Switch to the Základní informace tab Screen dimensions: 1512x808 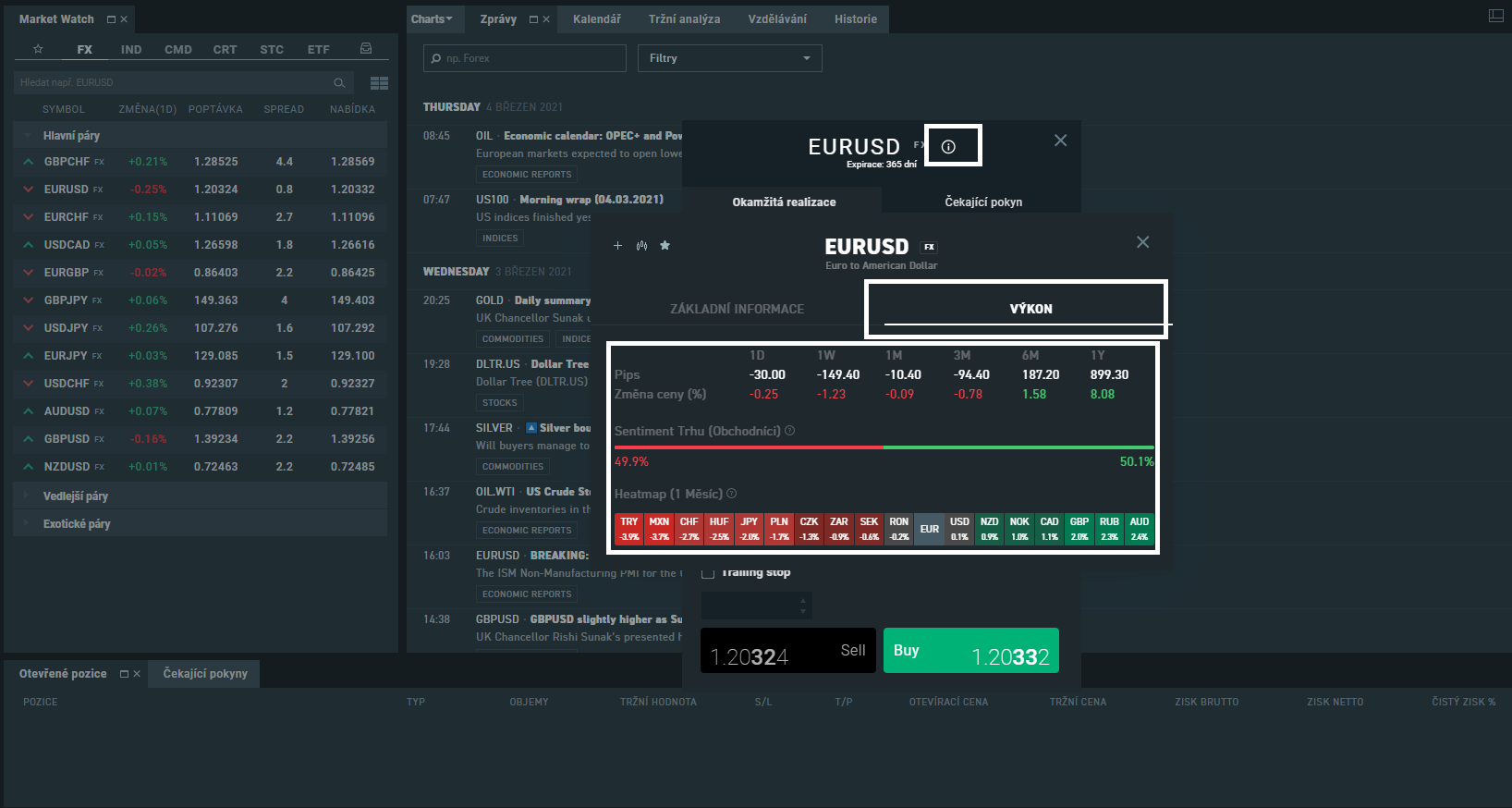(737, 309)
